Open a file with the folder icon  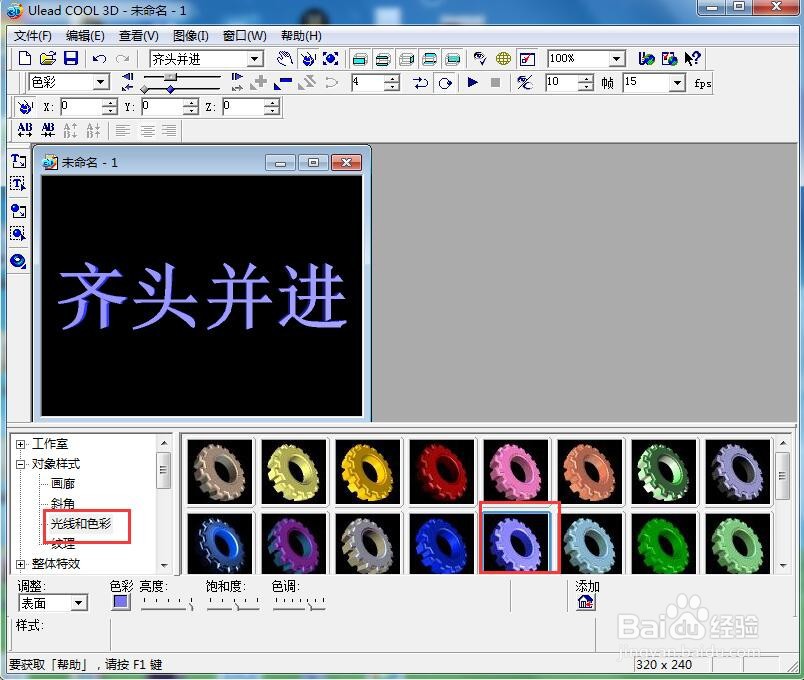[48, 58]
